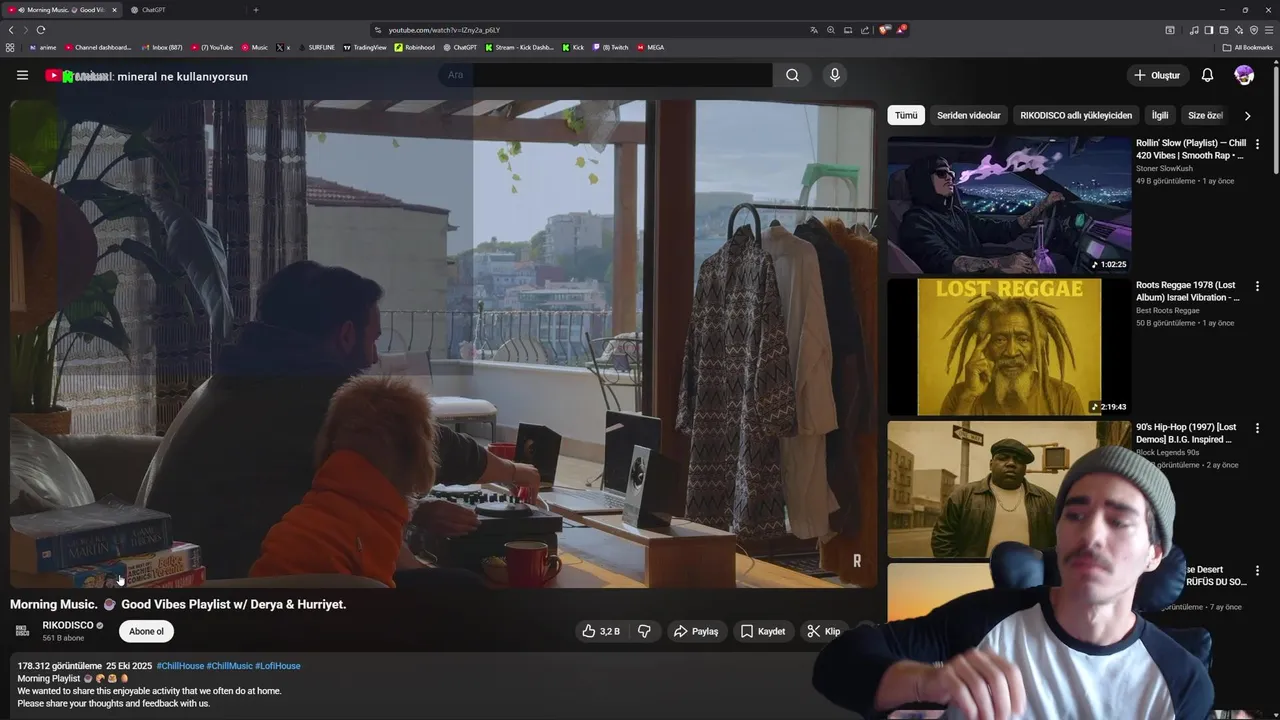This screenshot has height=720, width=1280.
Task: Toggle the browser sidebar panel icon
Action: click(1209, 30)
